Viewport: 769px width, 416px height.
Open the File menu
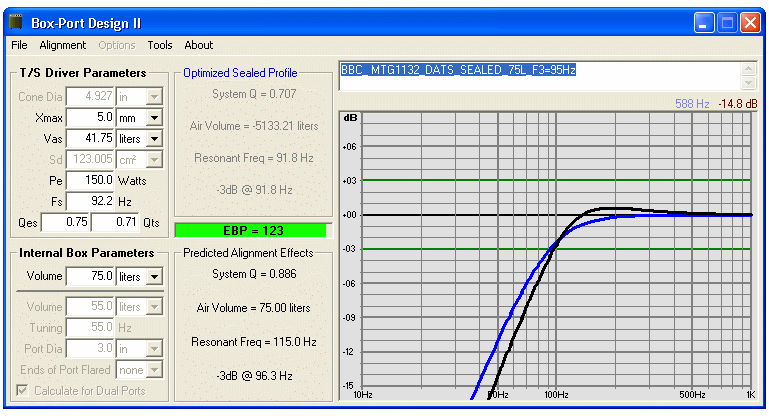coord(19,45)
